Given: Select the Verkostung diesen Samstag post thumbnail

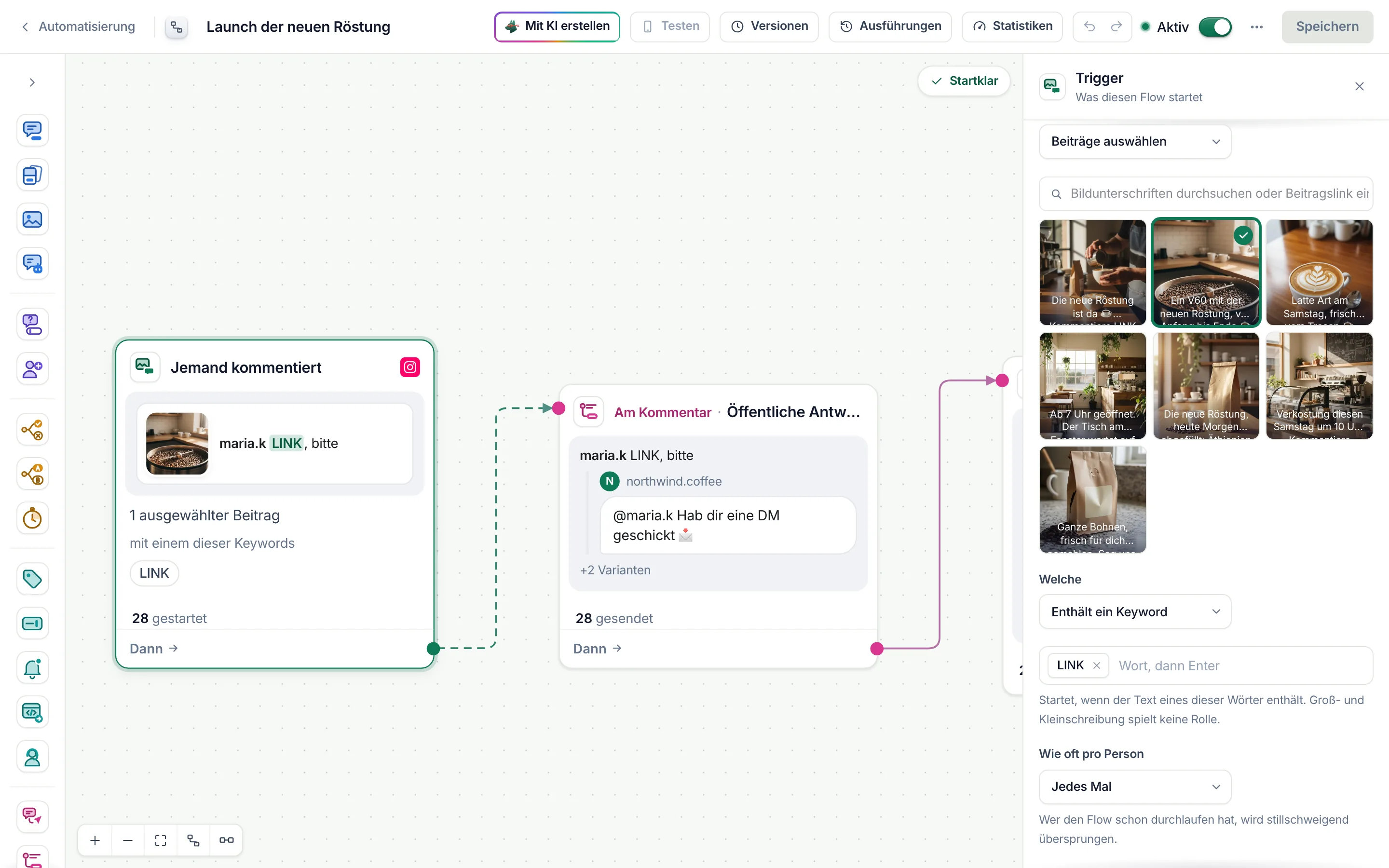Looking at the screenshot, I should 1319,386.
